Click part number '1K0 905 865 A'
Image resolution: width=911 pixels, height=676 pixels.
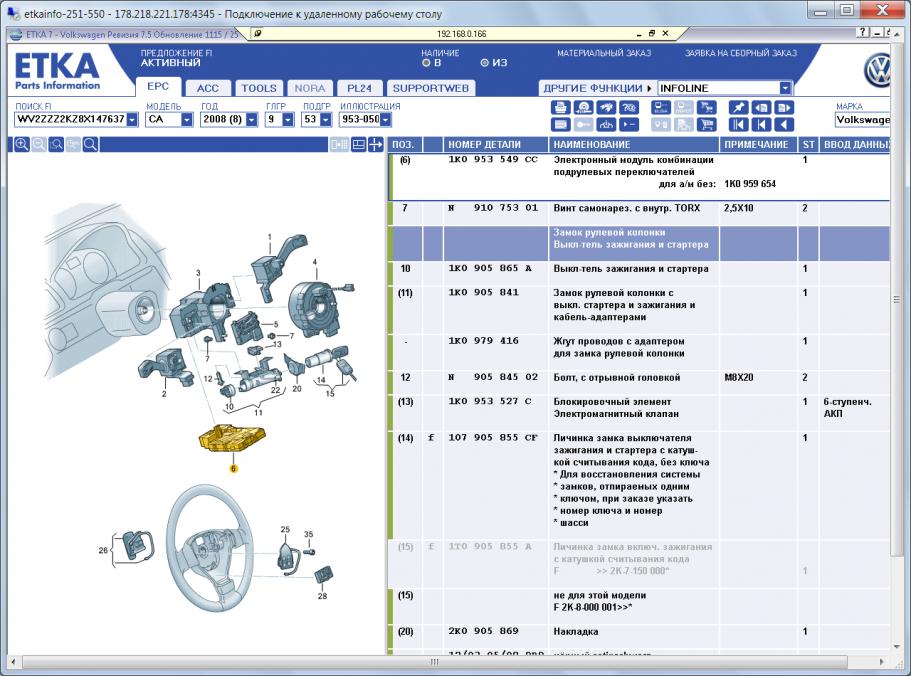pyautogui.click(x=490, y=268)
